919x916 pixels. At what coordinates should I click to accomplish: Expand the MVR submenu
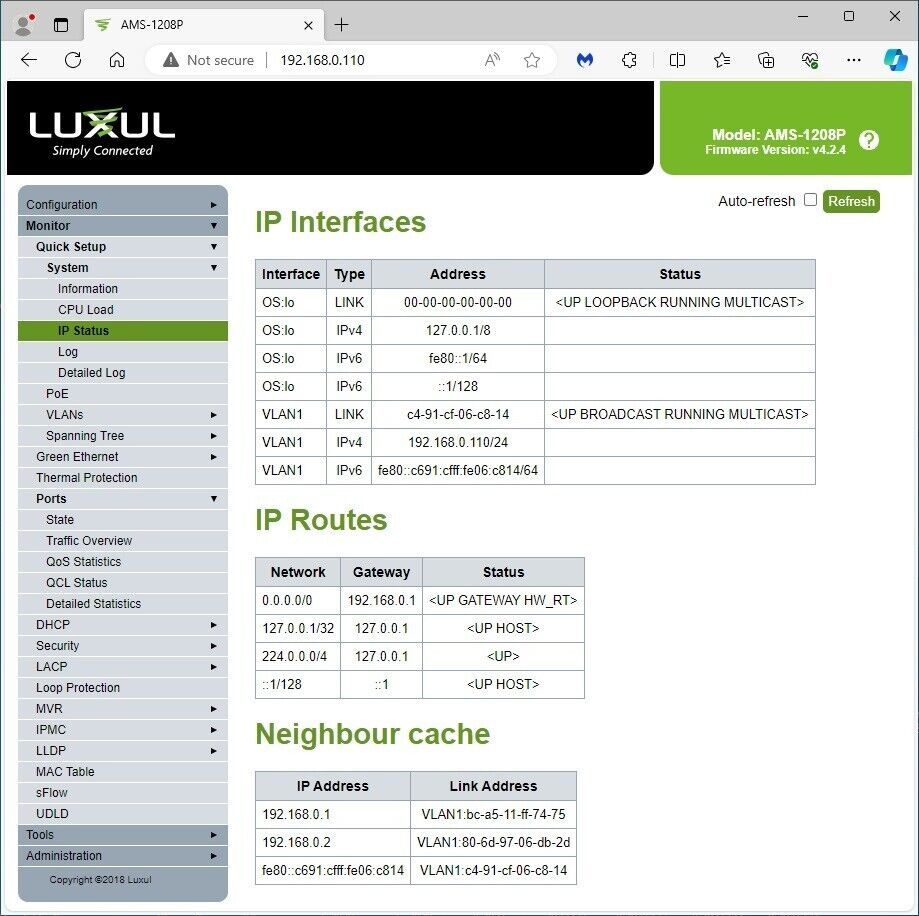pyautogui.click(x=123, y=709)
